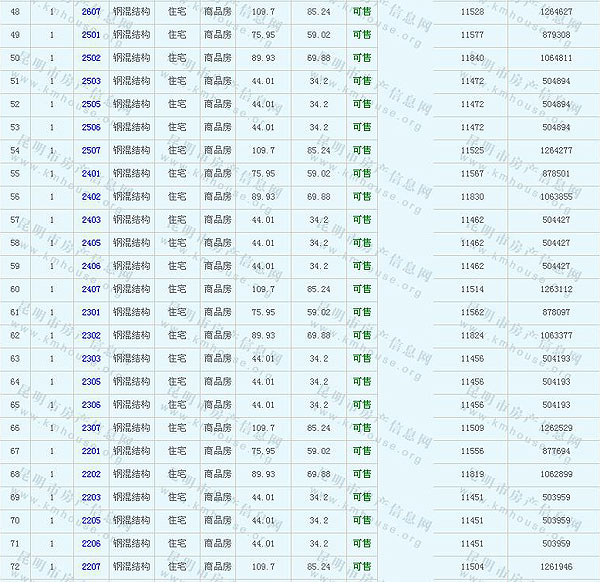Click 可售 status in row 60
This screenshot has width=600, height=582.
pos(361,289)
